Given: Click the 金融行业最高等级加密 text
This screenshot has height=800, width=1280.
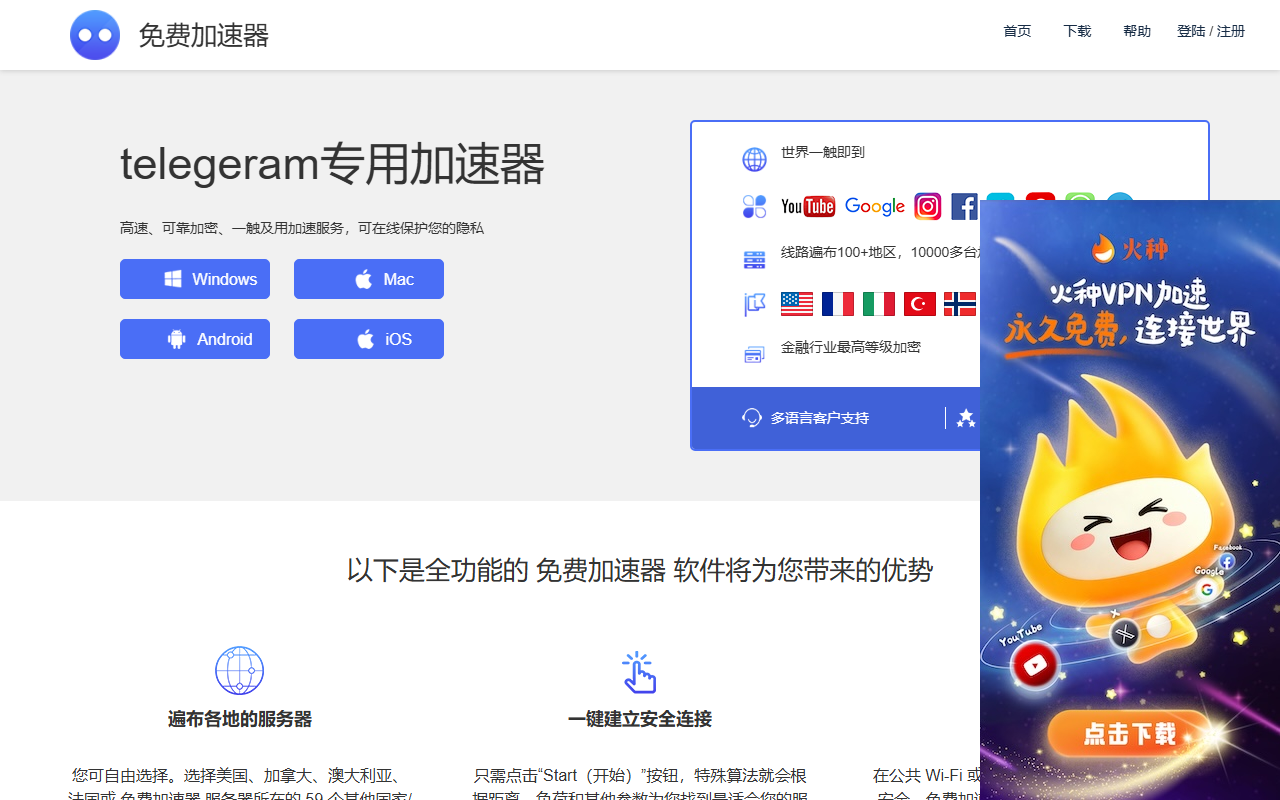Looking at the screenshot, I should click(x=851, y=347).
